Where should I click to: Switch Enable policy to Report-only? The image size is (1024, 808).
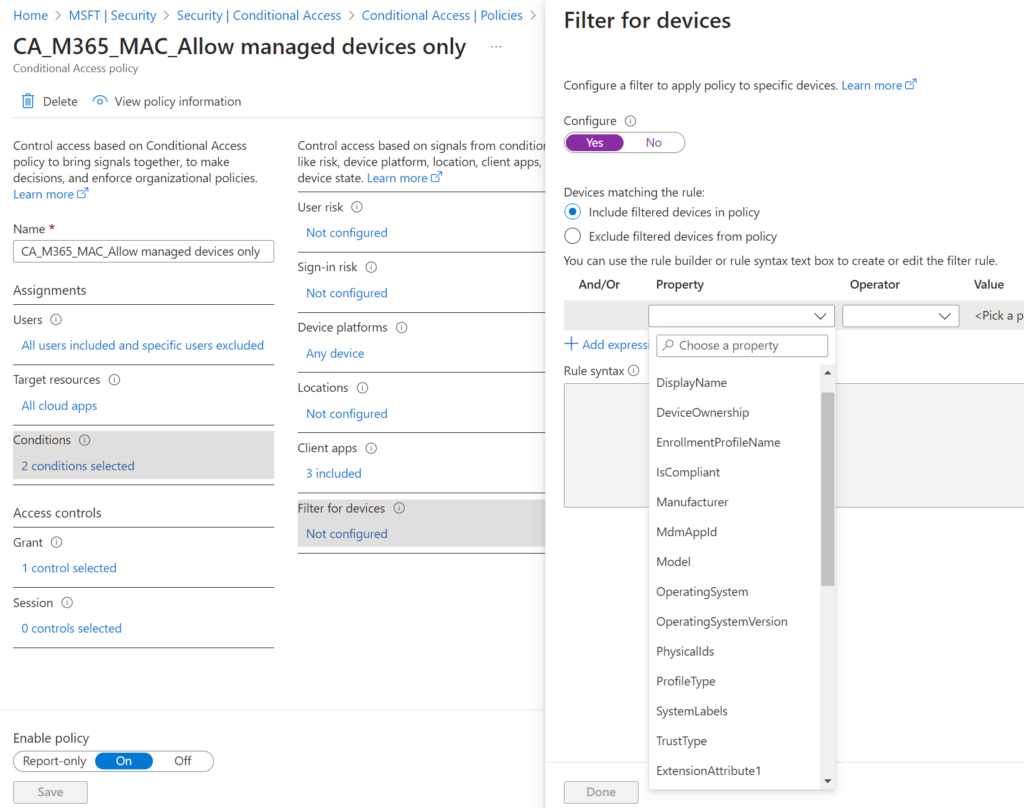[55, 761]
